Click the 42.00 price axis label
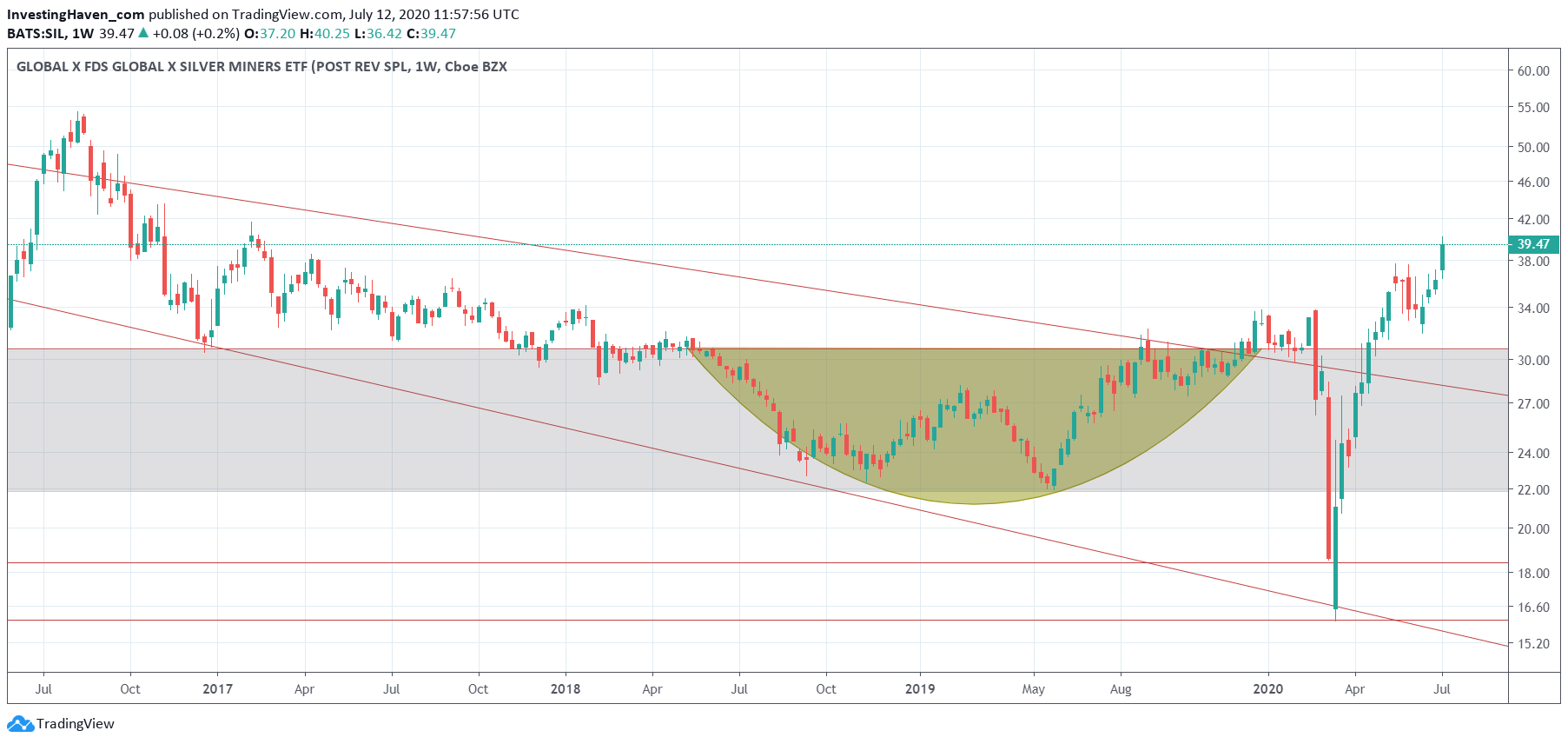 tap(1533, 220)
